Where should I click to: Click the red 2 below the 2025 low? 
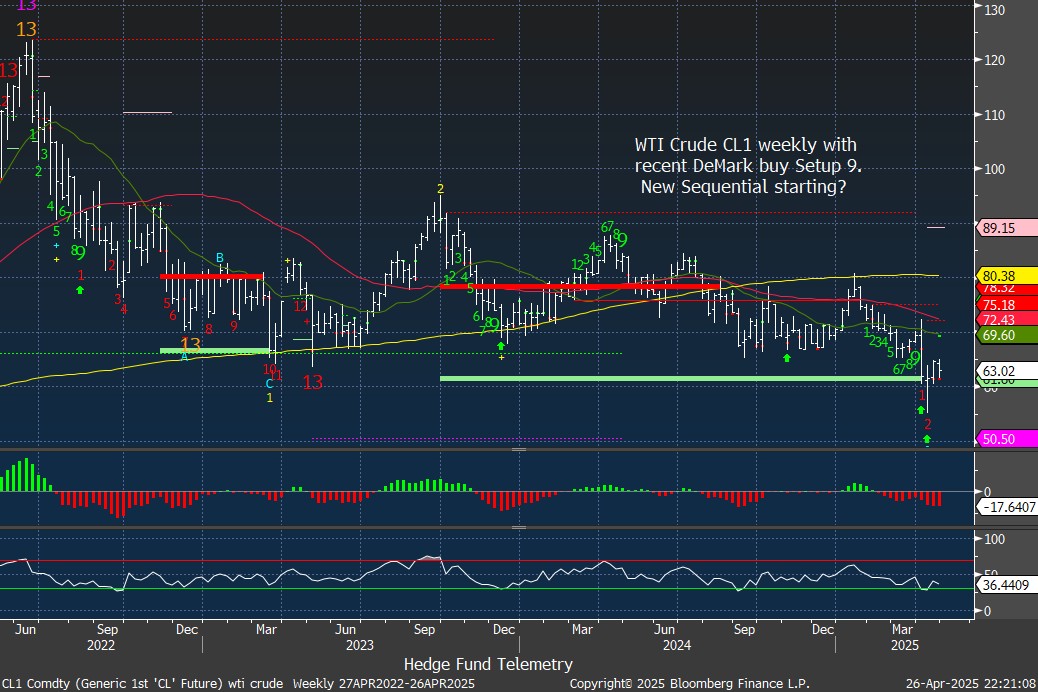click(928, 424)
